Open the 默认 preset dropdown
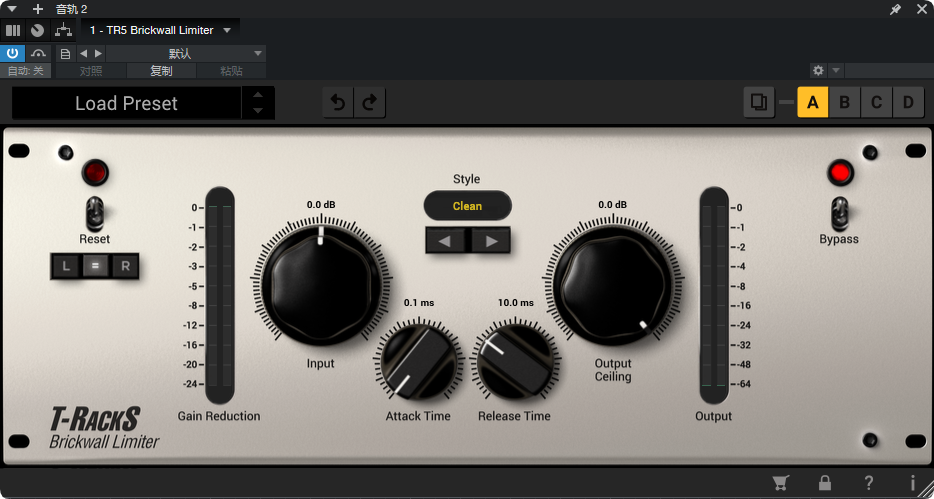This screenshot has height=499, width=934. point(186,54)
